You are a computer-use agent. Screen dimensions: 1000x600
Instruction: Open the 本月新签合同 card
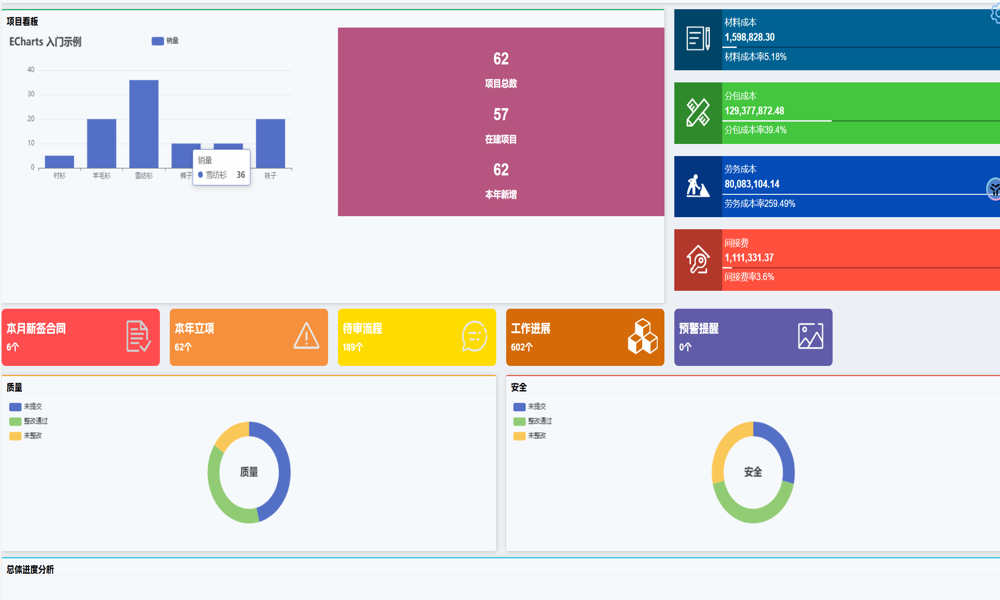[x=81, y=337]
